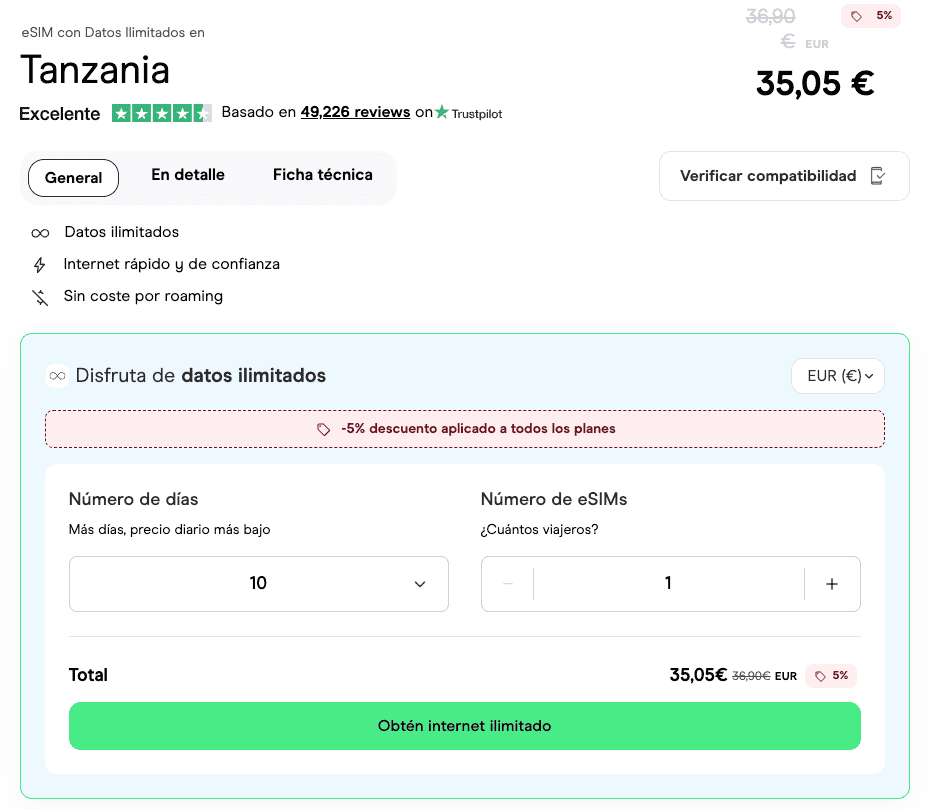Expand the Número de días dropdown
The width and height of the screenshot is (930, 810).
tap(258, 584)
